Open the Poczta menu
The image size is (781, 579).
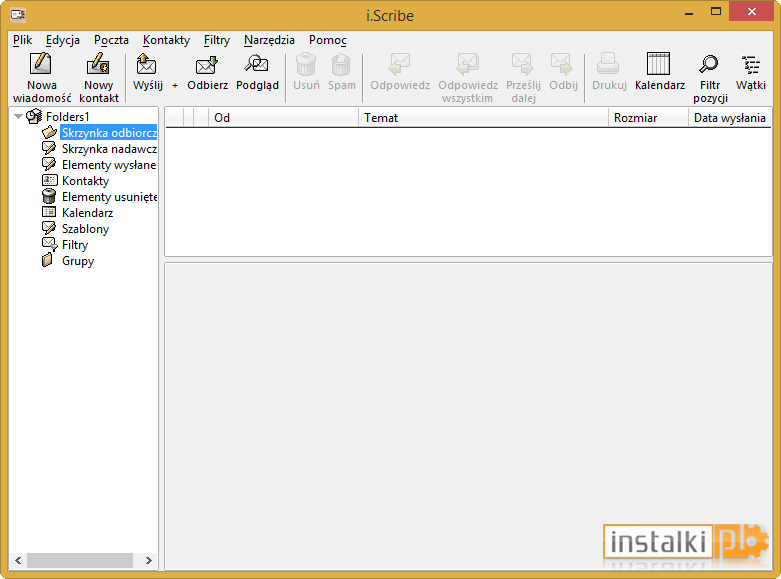pos(111,40)
